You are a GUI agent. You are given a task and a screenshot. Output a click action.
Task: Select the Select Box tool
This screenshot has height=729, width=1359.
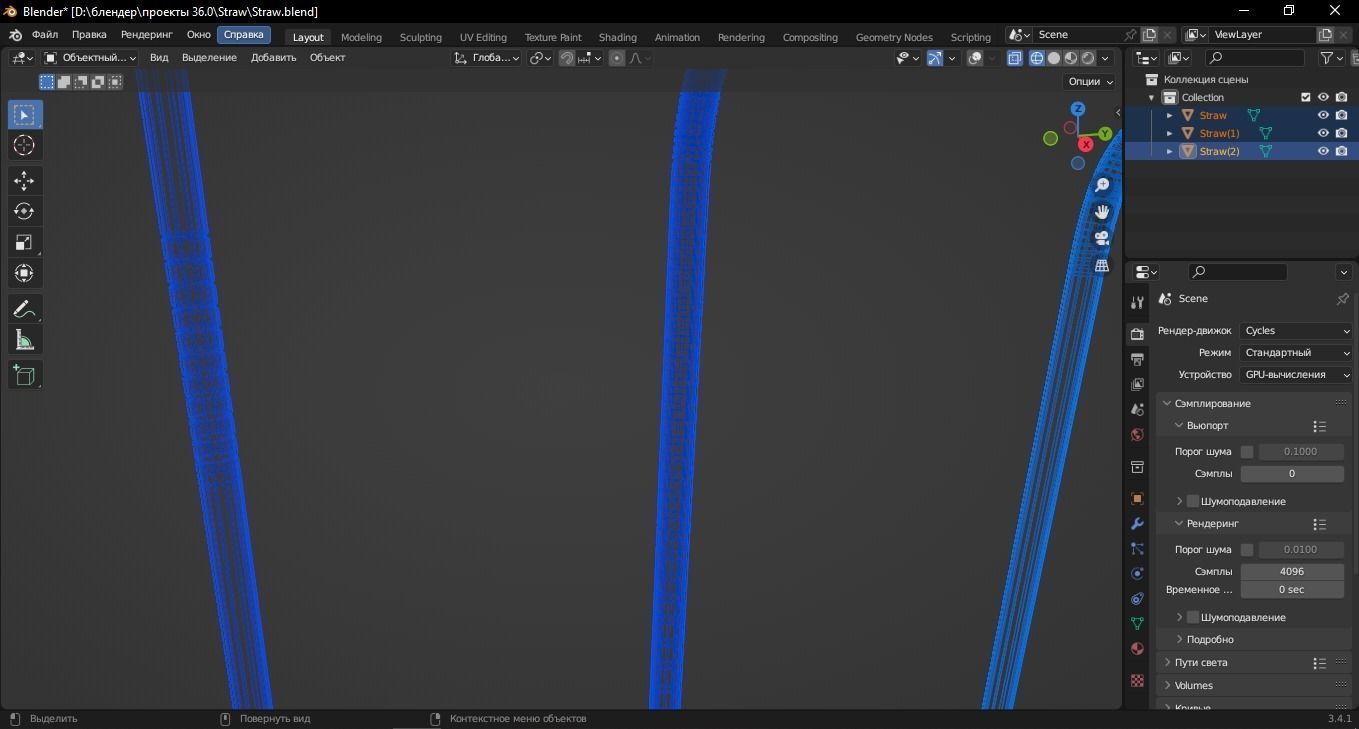(24, 115)
